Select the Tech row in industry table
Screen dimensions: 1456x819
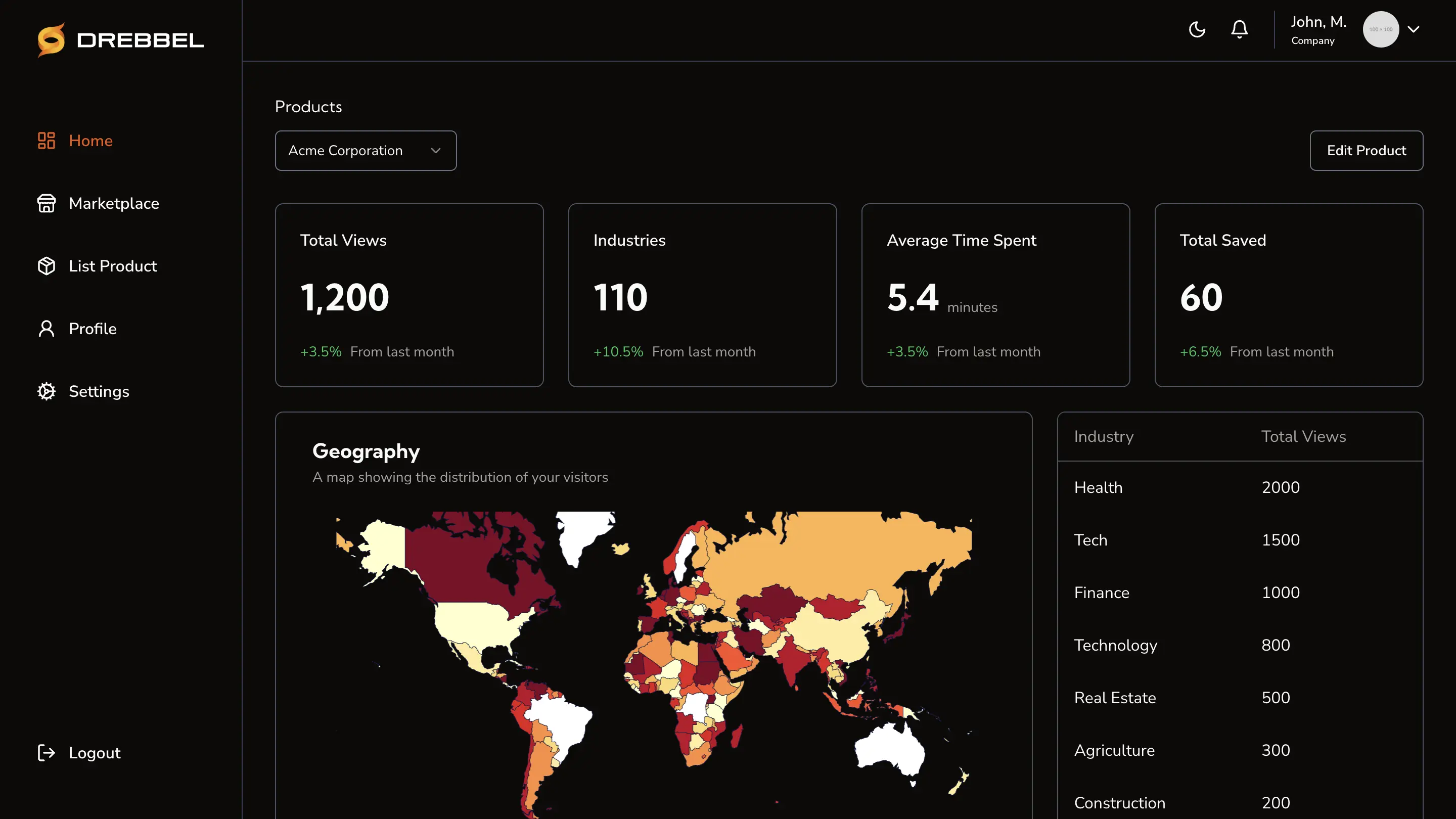coord(1240,540)
